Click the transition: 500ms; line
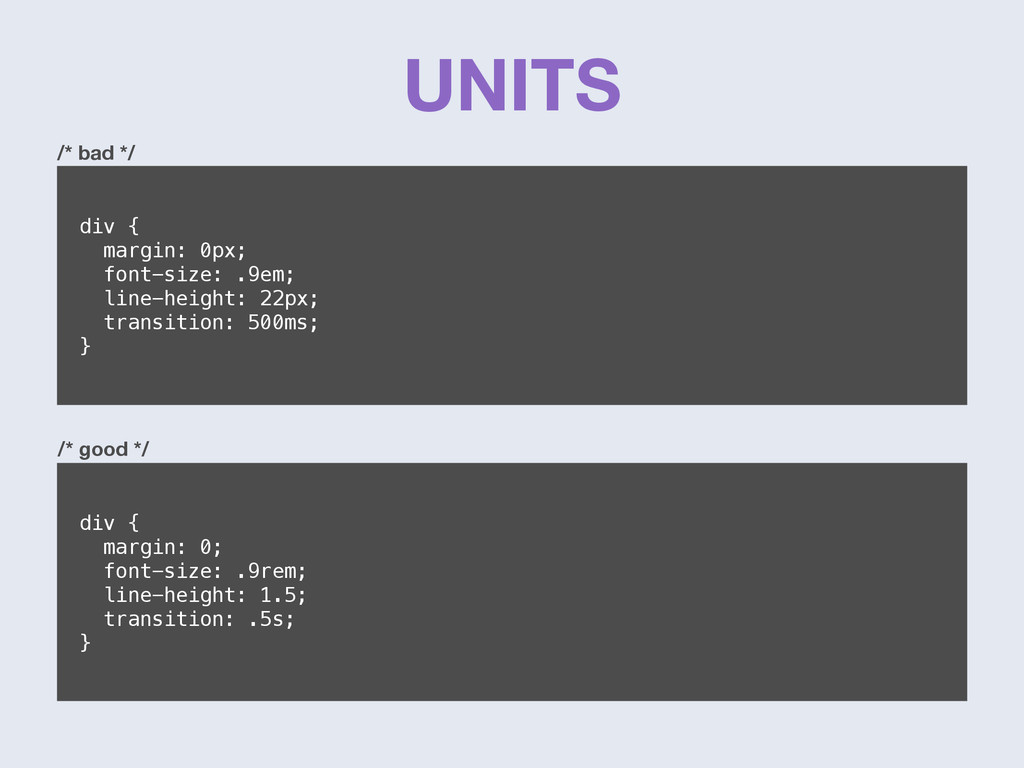The width and height of the screenshot is (1024, 768). tap(211, 322)
